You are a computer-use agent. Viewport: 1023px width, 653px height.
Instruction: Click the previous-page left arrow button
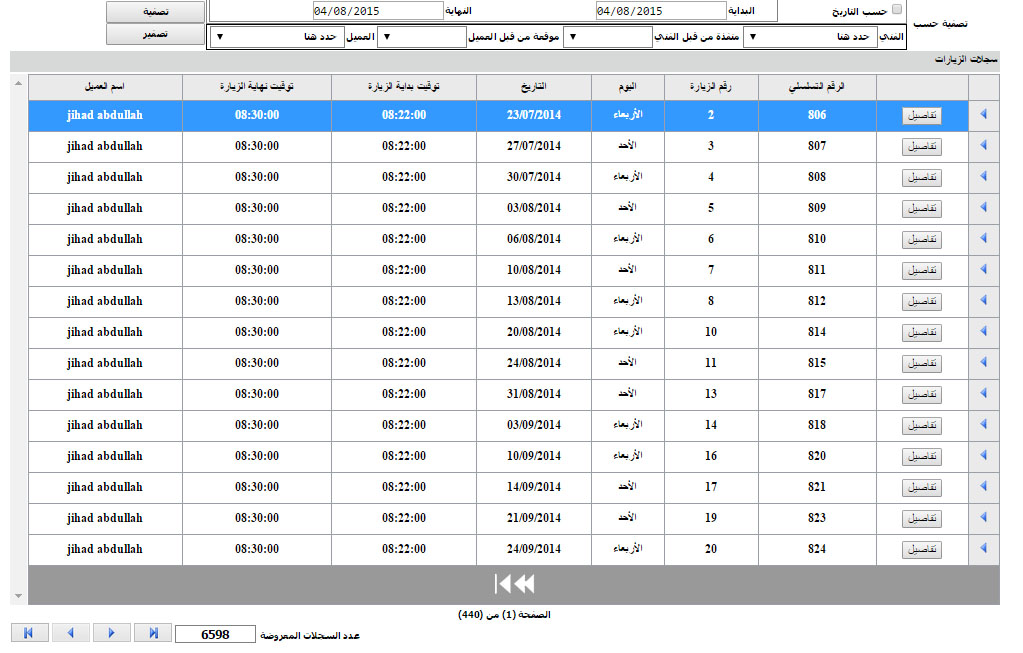coord(70,633)
